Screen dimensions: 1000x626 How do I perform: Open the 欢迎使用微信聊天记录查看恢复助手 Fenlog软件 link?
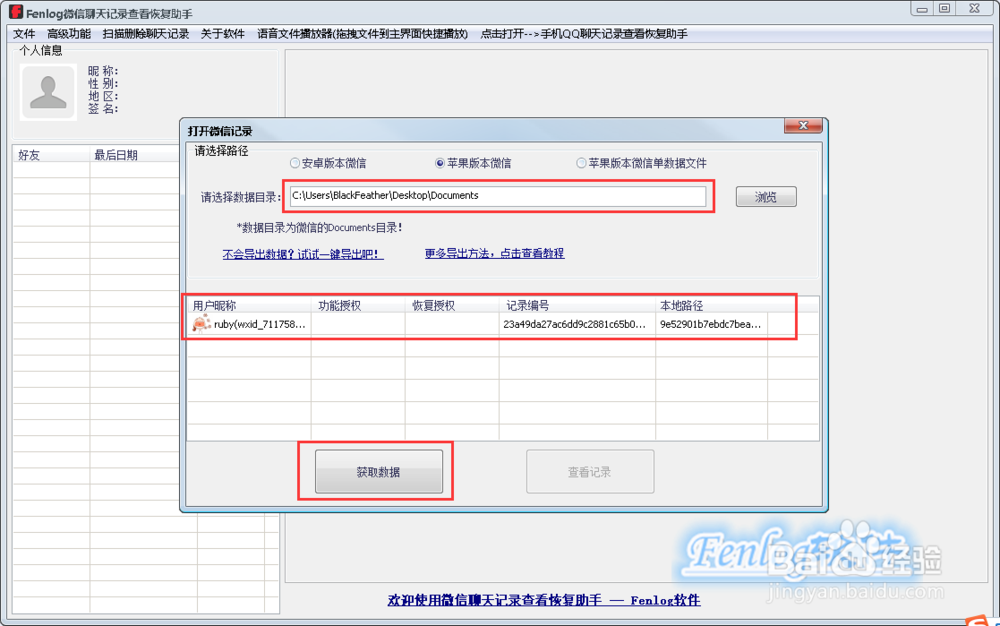544,600
